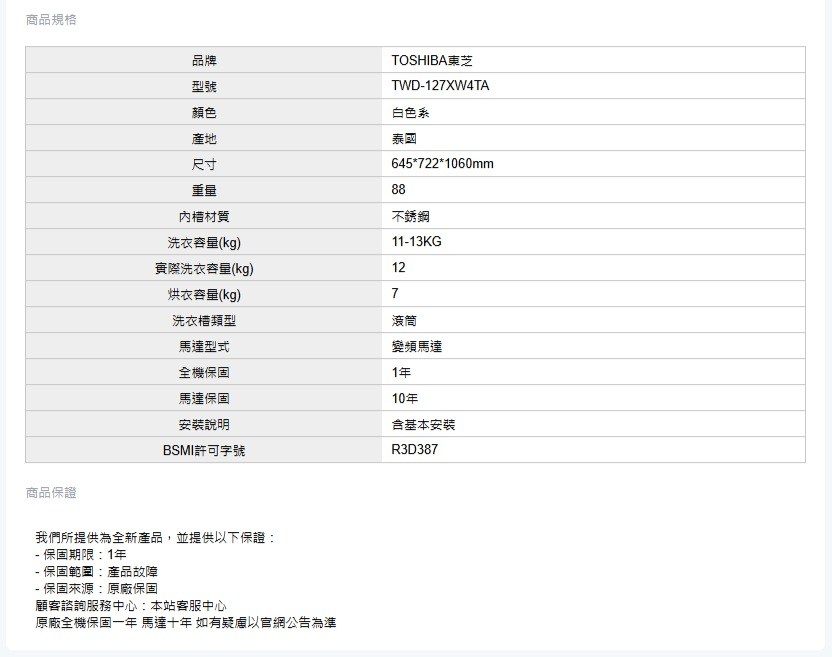Click the 馬達保固 label cell

[204, 398]
